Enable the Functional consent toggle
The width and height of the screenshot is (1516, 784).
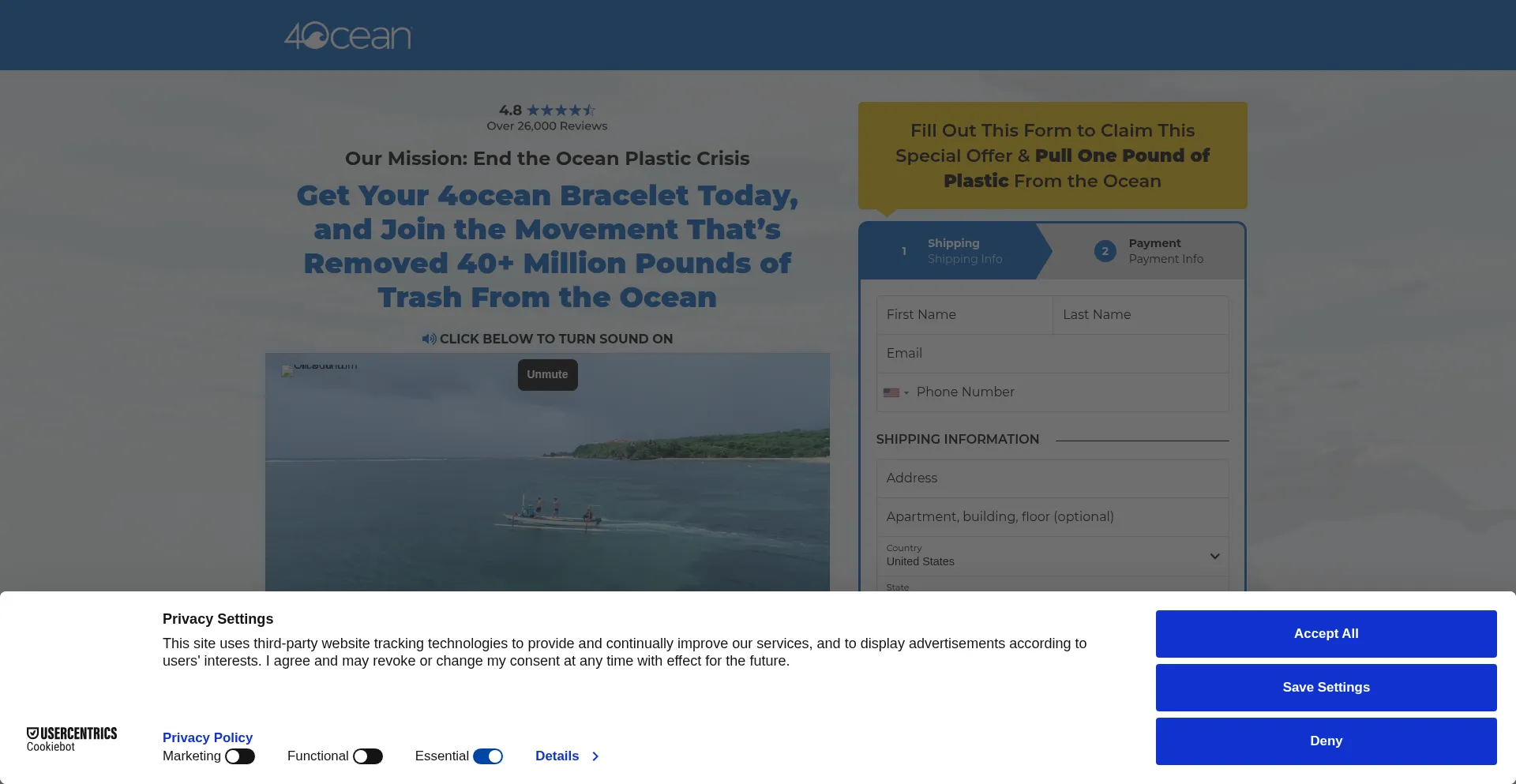point(368,756)
